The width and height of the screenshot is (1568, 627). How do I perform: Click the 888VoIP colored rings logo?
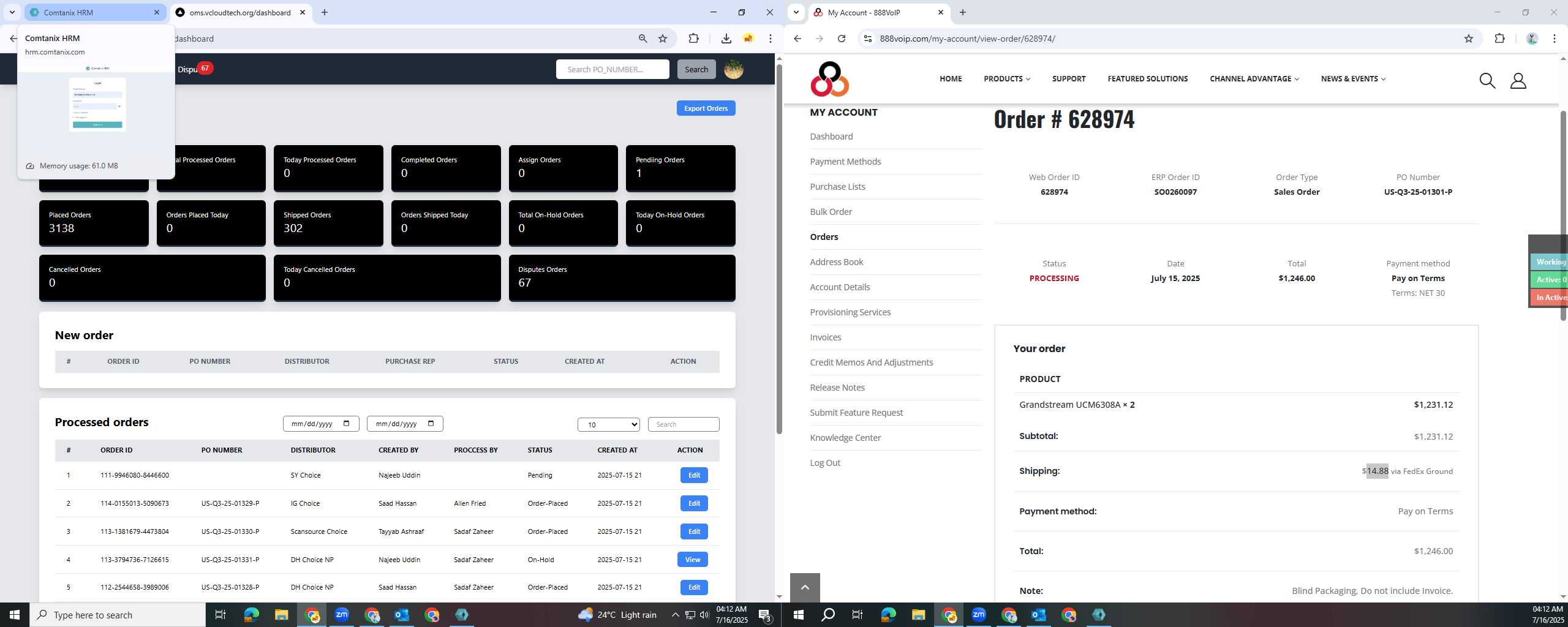tap(829, 79)
